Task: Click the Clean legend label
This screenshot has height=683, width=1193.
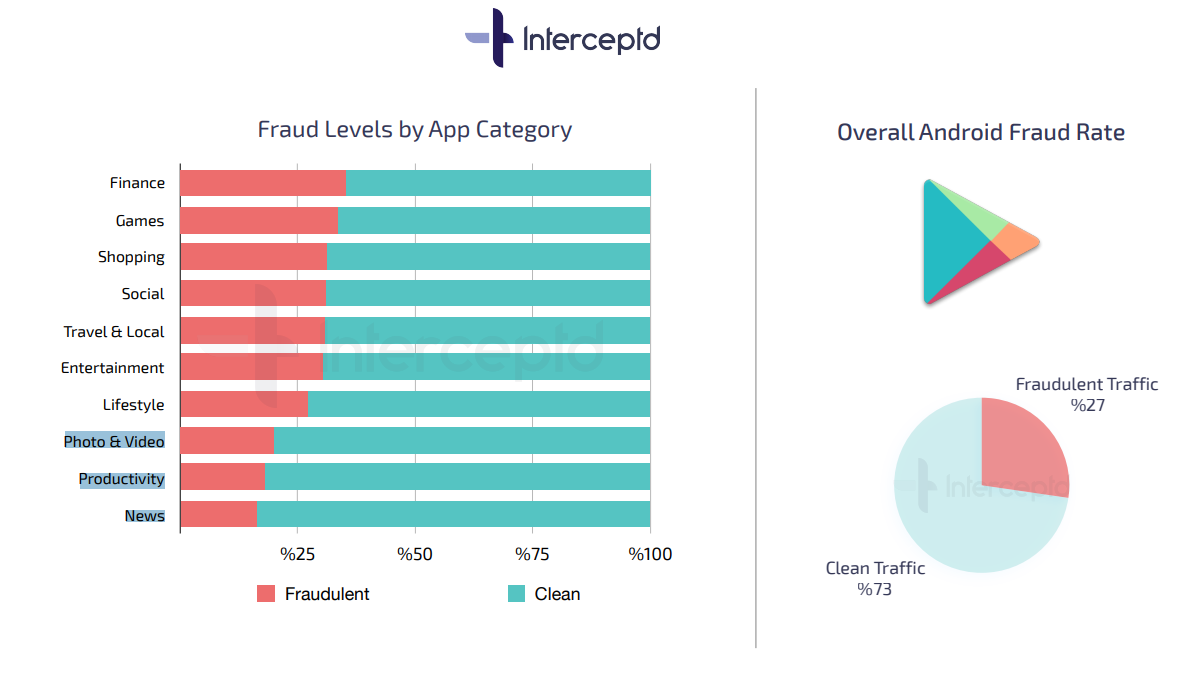Action: coord(557,594)
